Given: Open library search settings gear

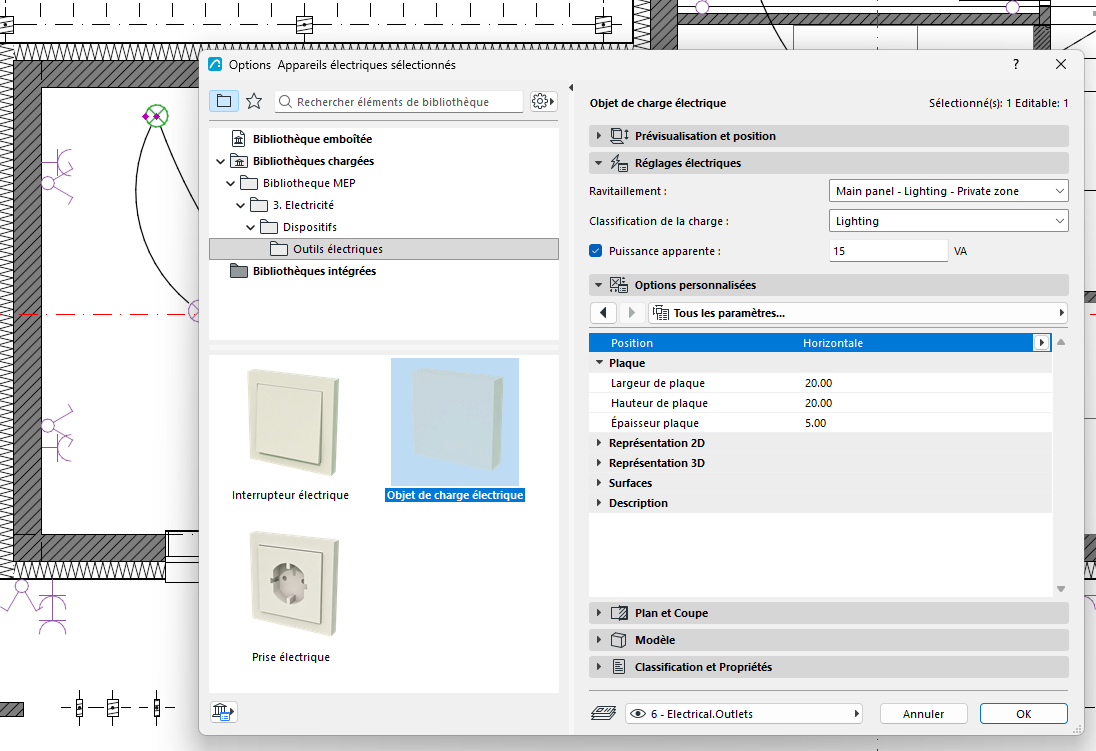Looking at the screenshot, I should click(543, 101).
